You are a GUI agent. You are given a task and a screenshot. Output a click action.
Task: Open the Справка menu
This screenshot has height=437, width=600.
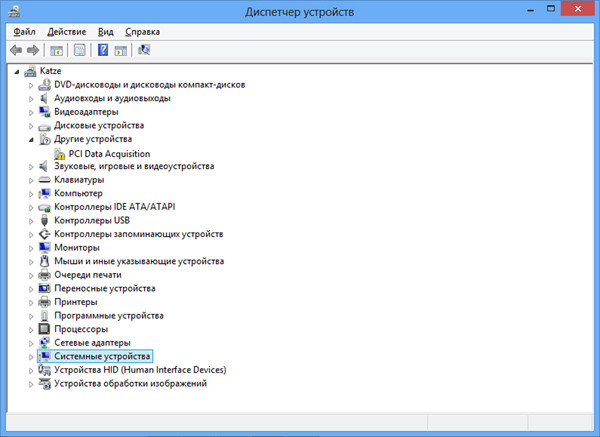click(142, 31)
